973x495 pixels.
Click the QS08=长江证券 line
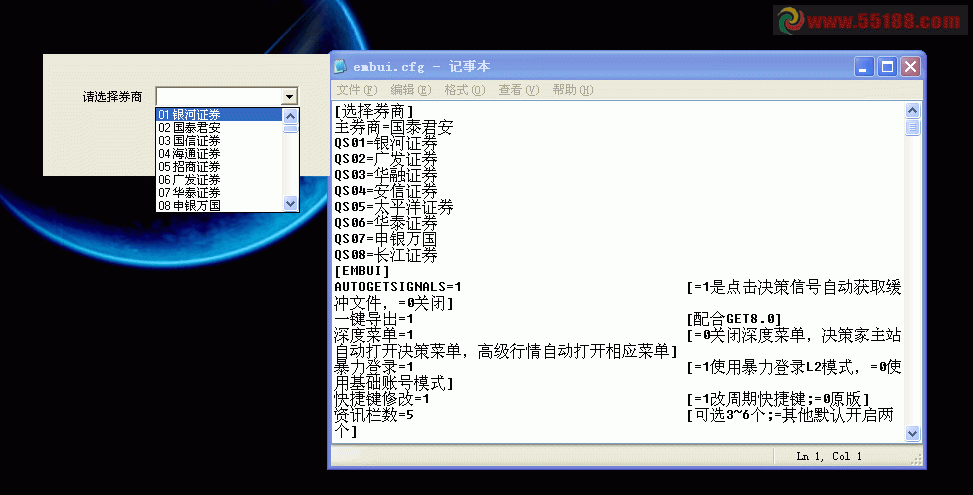click(386, 255)
